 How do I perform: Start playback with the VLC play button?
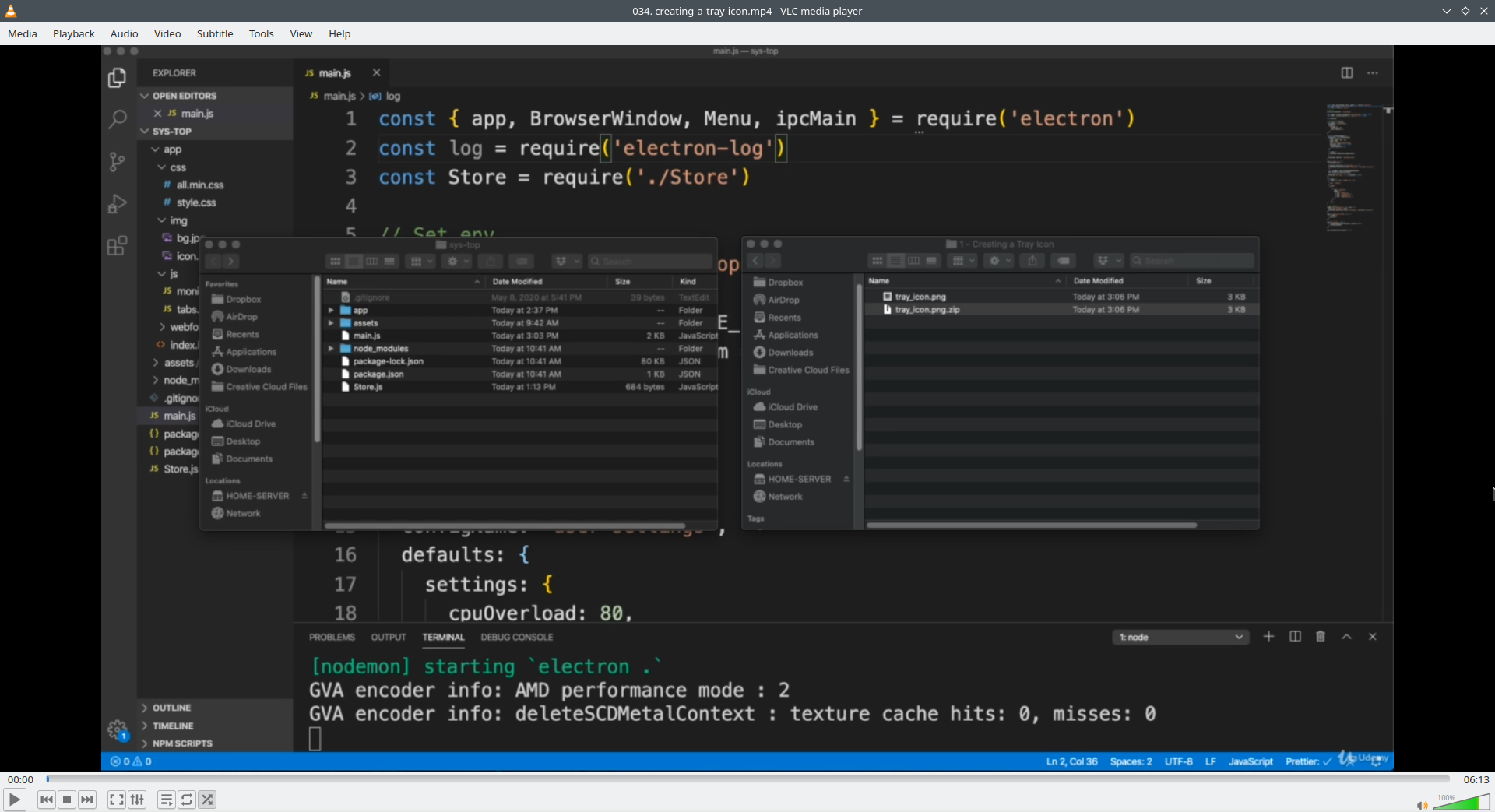point(14,800)
